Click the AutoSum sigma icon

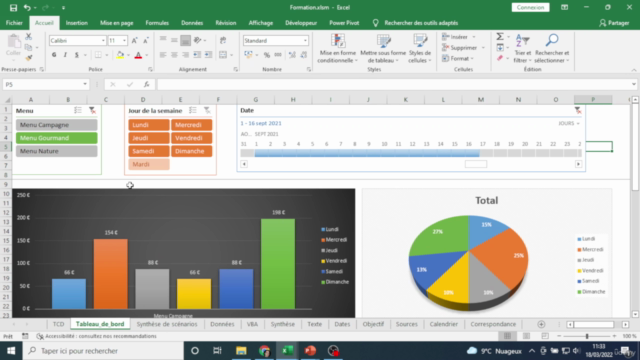coord(500,37)
